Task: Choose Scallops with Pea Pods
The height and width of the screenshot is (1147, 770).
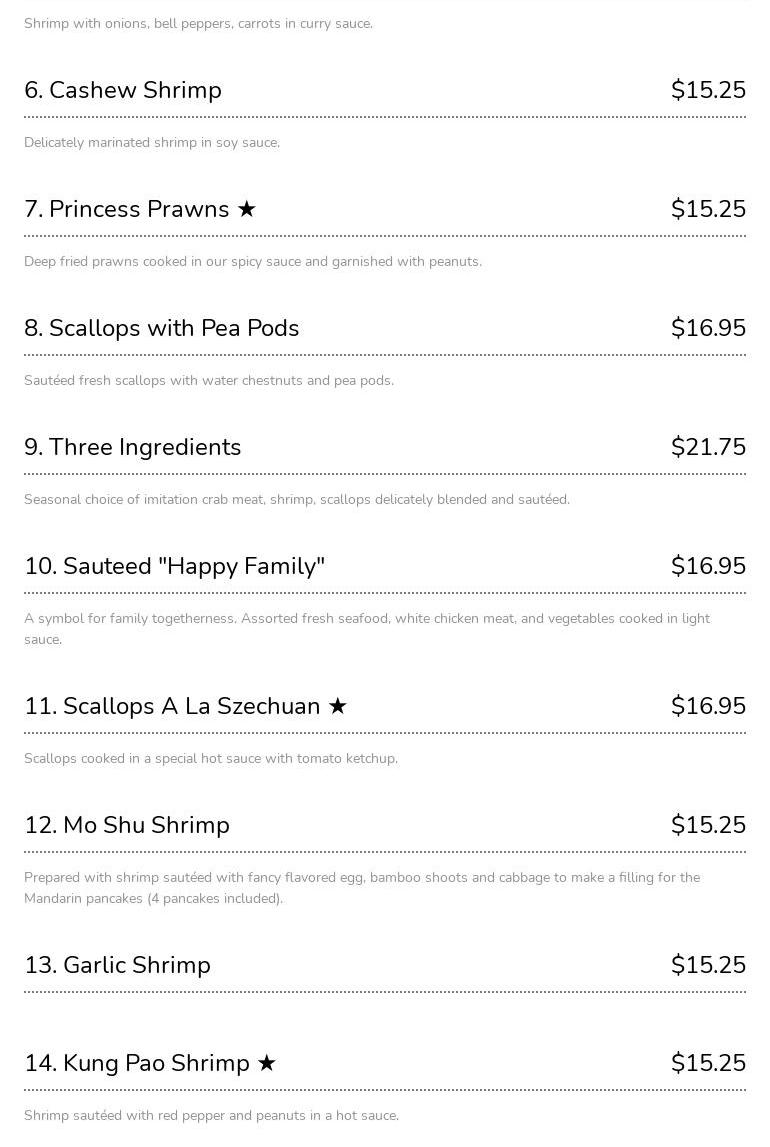Action: (162, 328)
